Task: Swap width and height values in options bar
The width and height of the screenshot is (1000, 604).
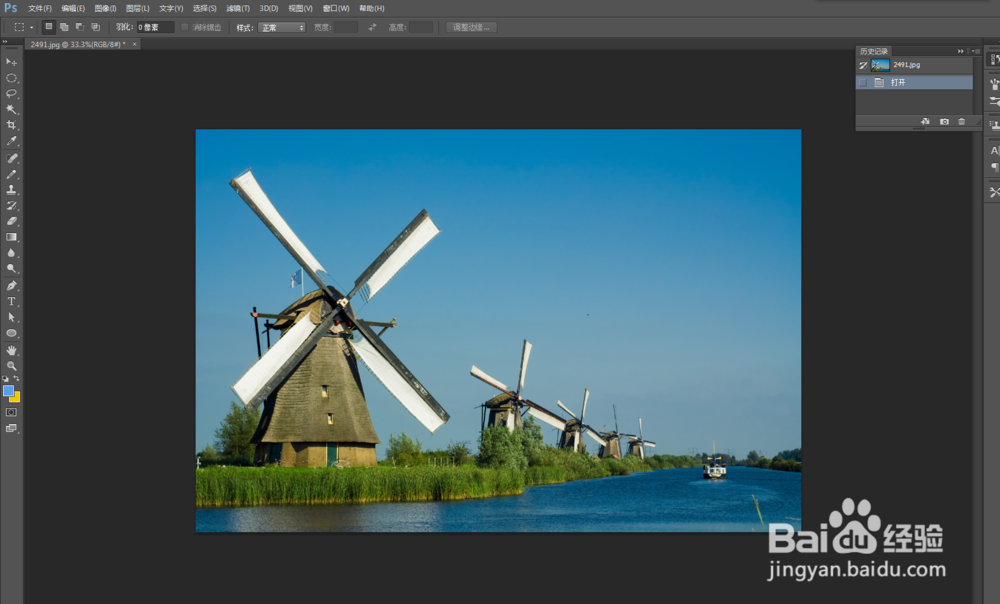Action: pos(372,27)
